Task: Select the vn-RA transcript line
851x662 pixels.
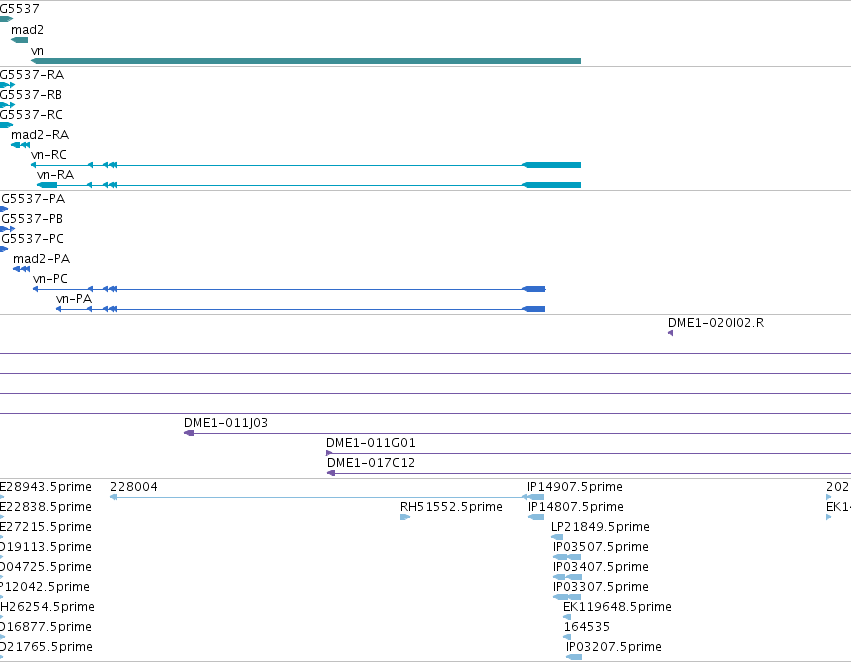Action: tap(309, 185)
